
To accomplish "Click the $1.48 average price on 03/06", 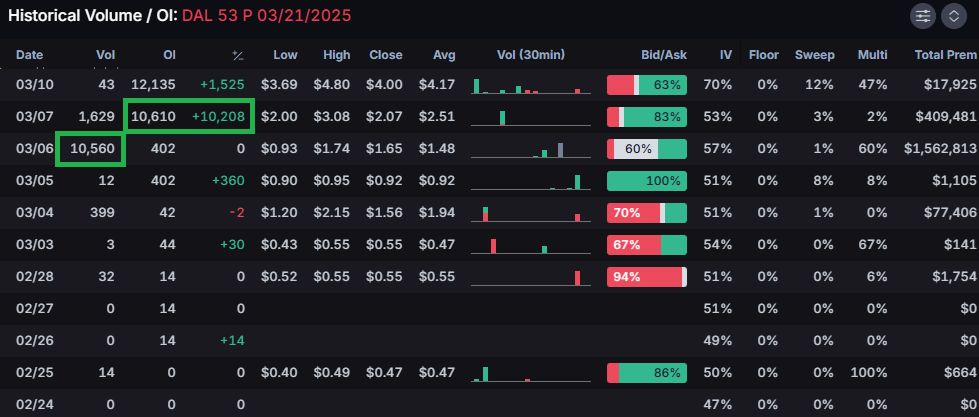I will pyautogui.click(x=437, y=149).
